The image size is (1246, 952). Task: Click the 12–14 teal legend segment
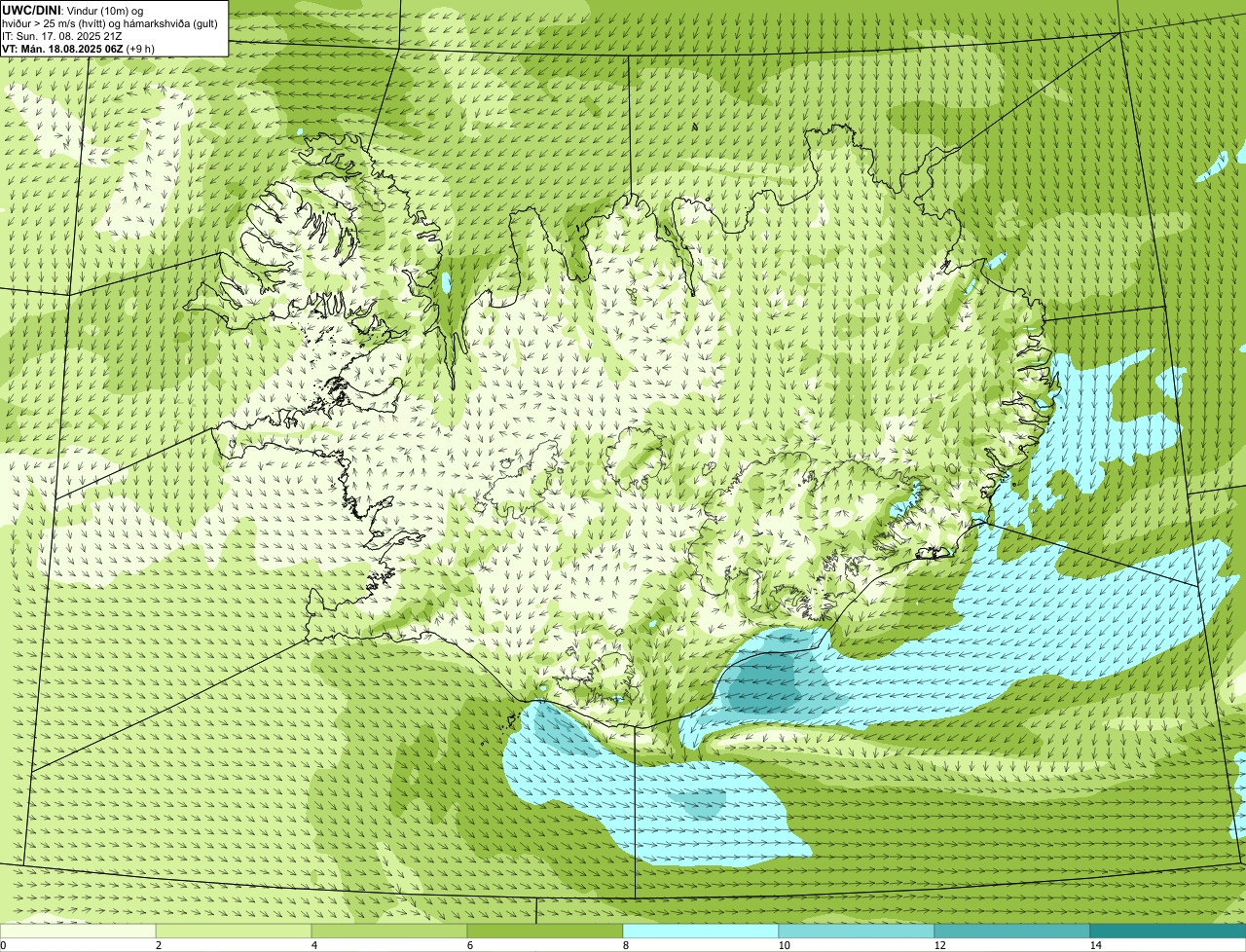click(1012, 931)
